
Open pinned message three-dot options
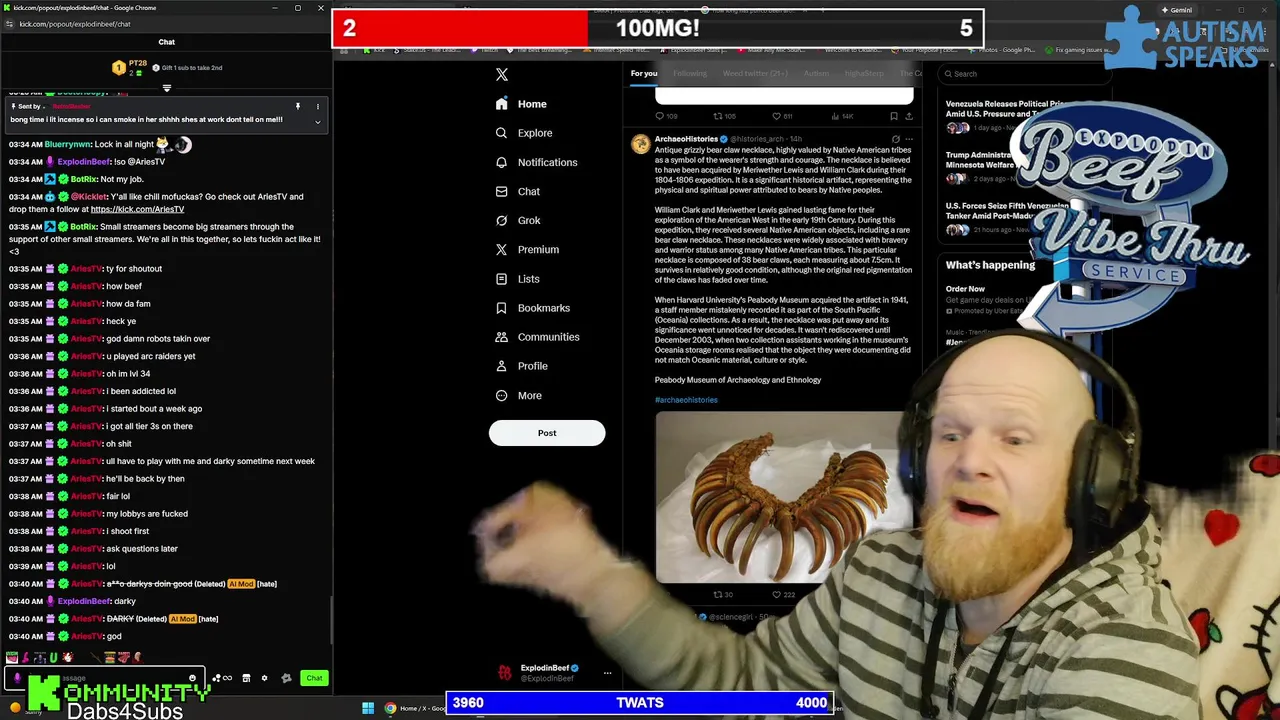(317, 106)
